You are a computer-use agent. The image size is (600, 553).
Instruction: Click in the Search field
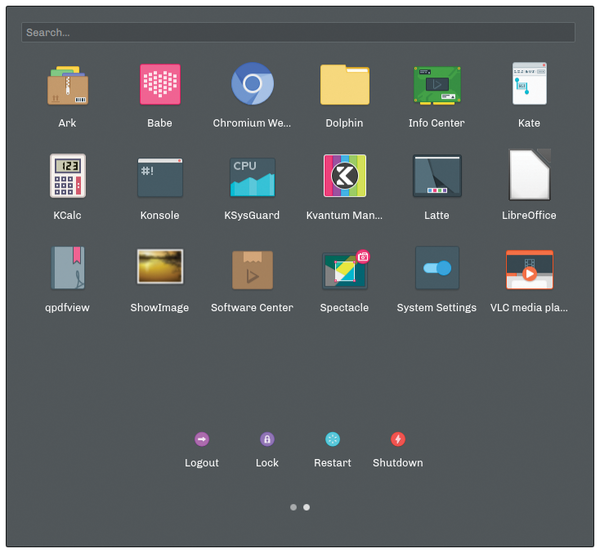(x=298, y=33)
